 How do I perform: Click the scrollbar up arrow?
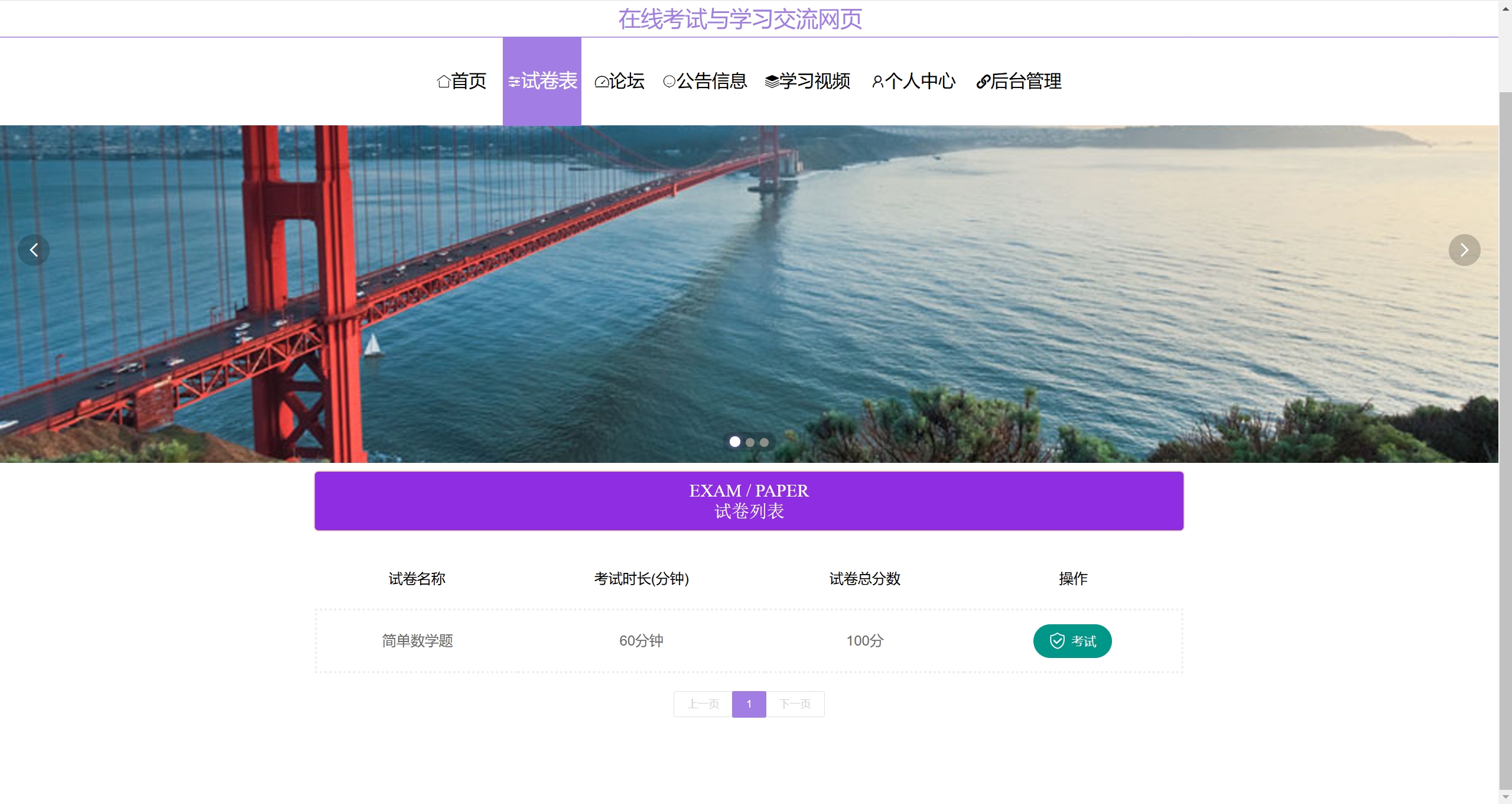(1505, 8)
